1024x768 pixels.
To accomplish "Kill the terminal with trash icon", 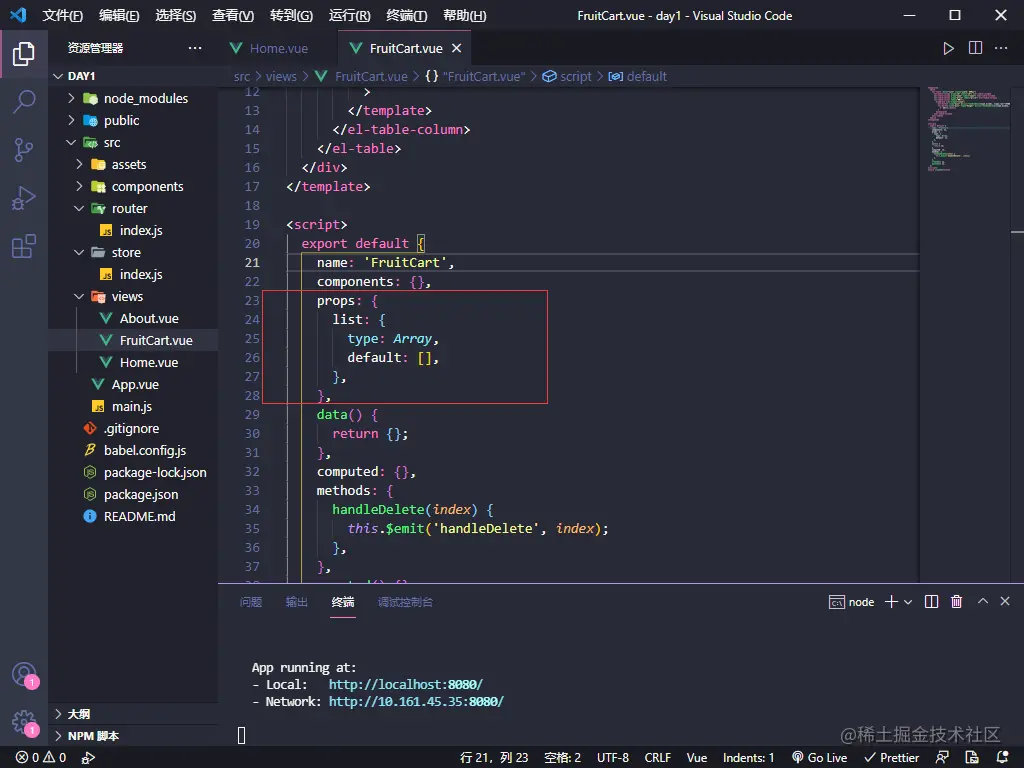I will click(x=956, y=602).
